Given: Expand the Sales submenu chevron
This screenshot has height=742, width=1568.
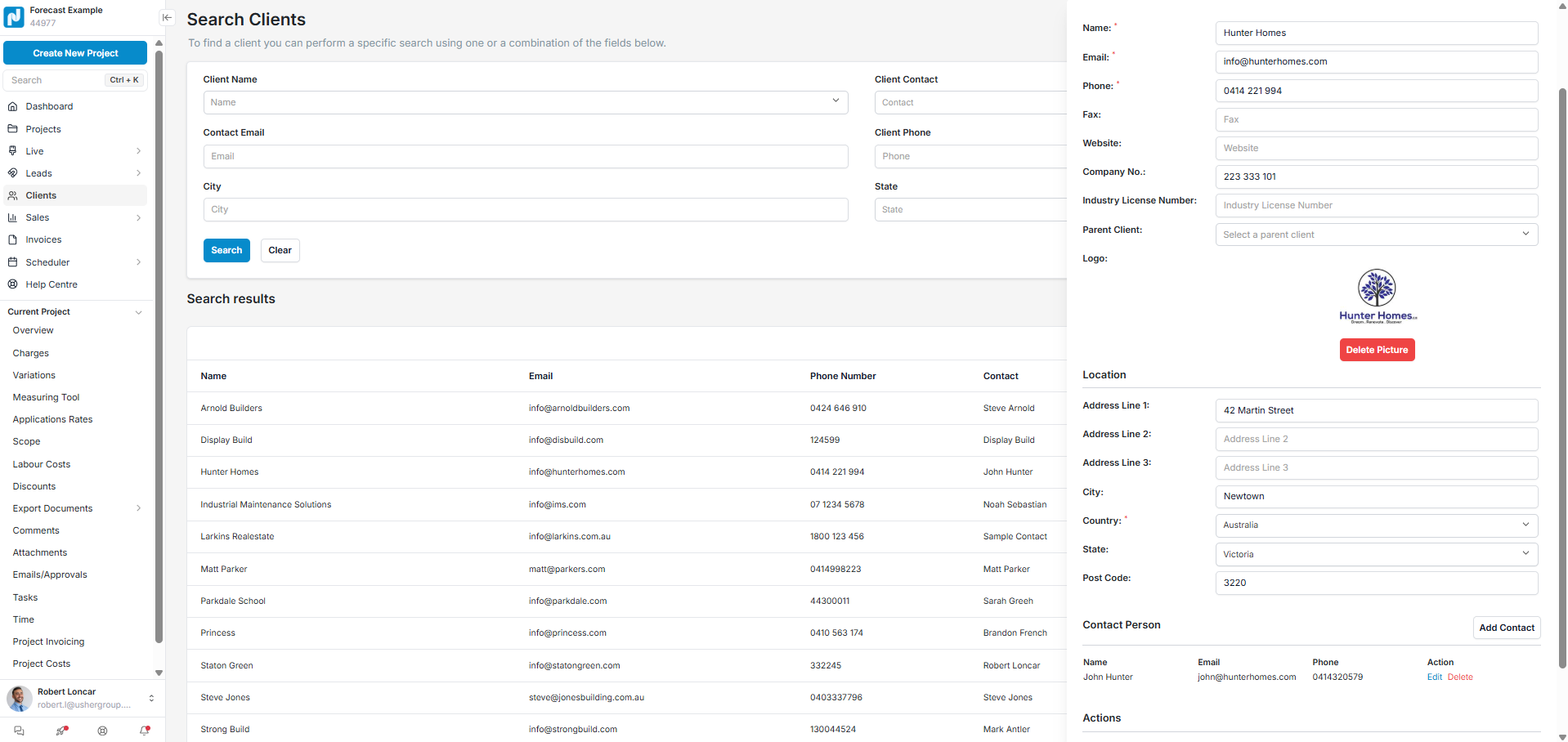Looking at the screenshot, I should (x=138, y=217).
